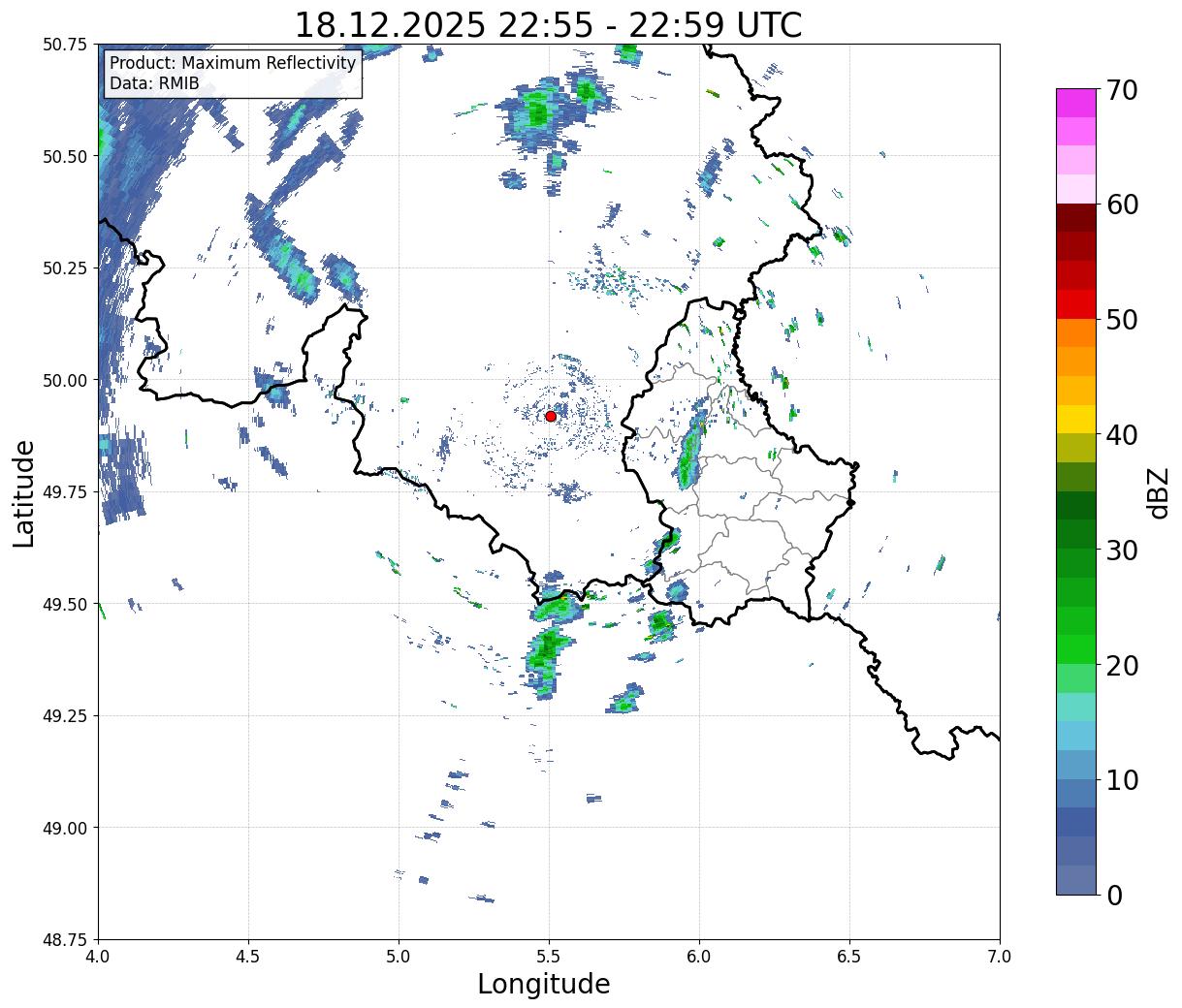
Task: Click the longitude tick label 5.5
Action: pos(549,957)
